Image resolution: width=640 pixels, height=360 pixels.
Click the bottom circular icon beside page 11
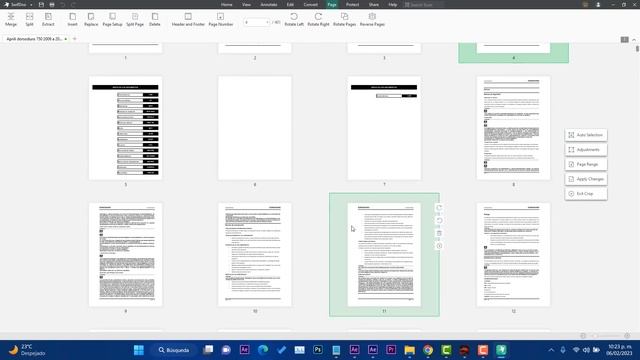pyautogui.click(x=439, y=246)
